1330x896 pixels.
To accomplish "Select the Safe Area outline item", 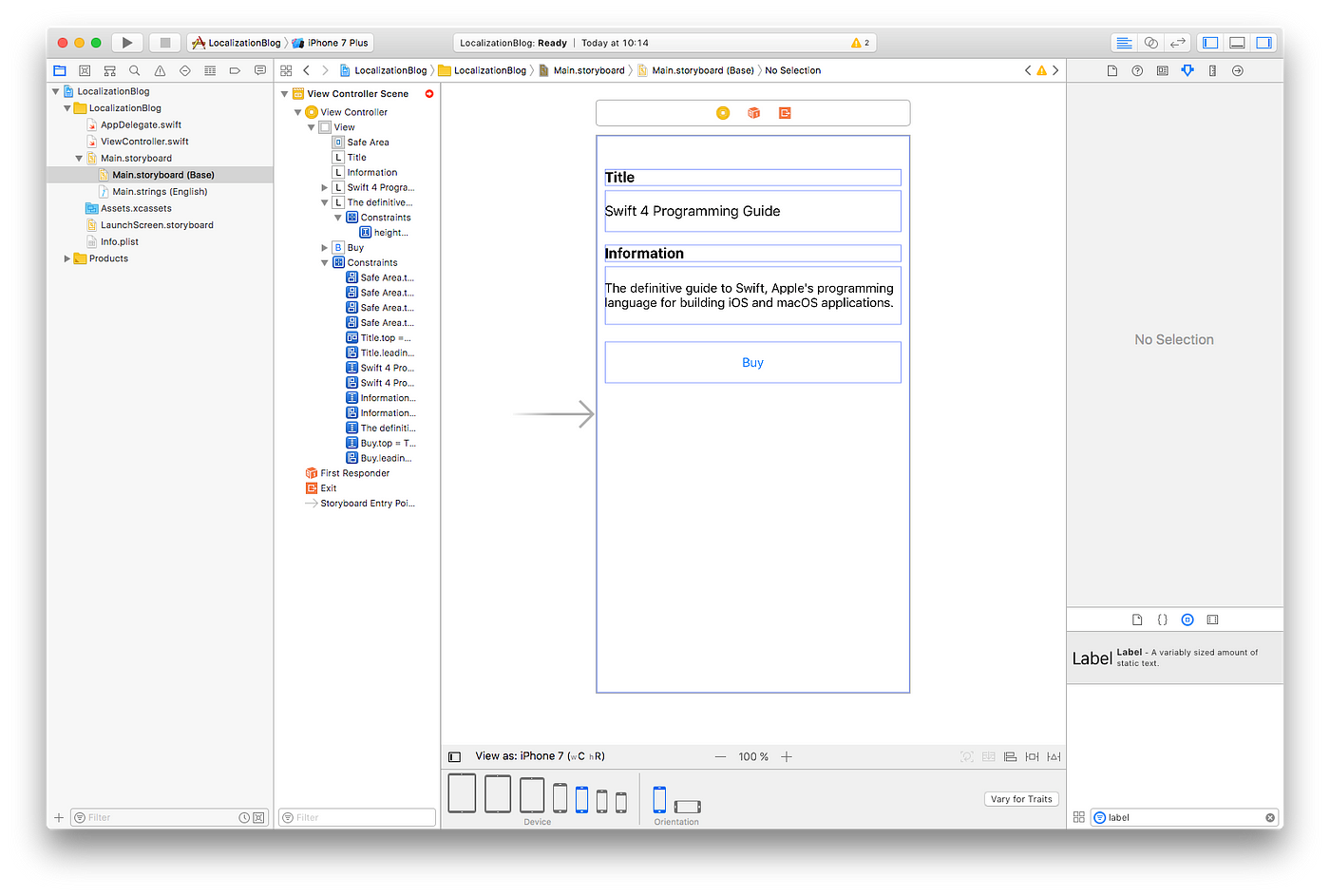I will point(368,143).
